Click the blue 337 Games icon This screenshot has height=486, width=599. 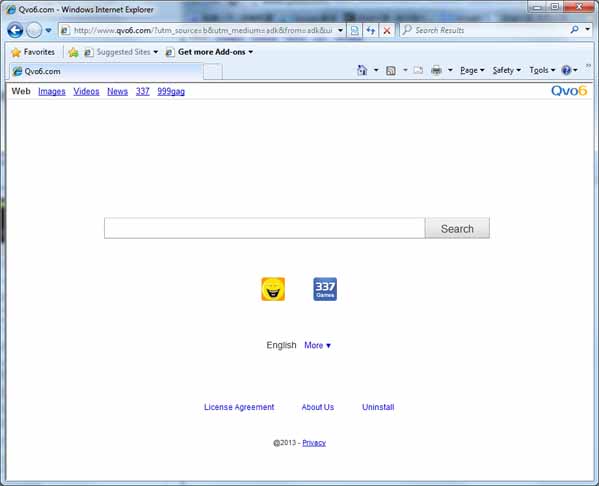click(325, 289)
